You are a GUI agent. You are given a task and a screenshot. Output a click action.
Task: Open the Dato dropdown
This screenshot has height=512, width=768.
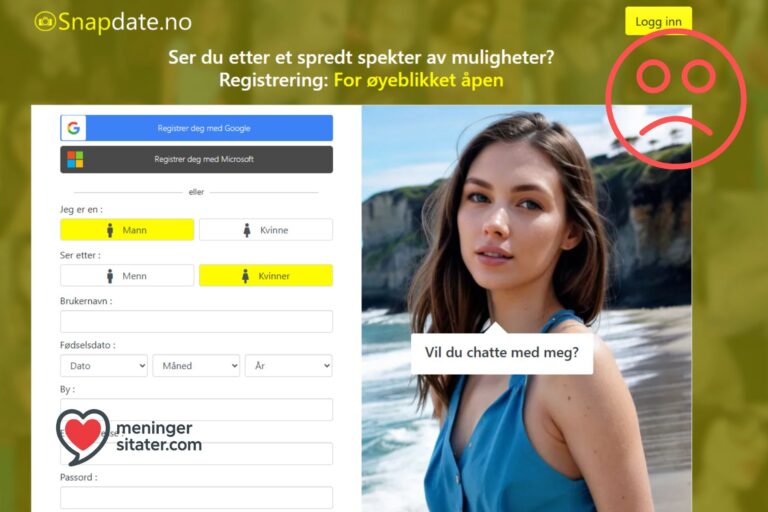(104, 366)
